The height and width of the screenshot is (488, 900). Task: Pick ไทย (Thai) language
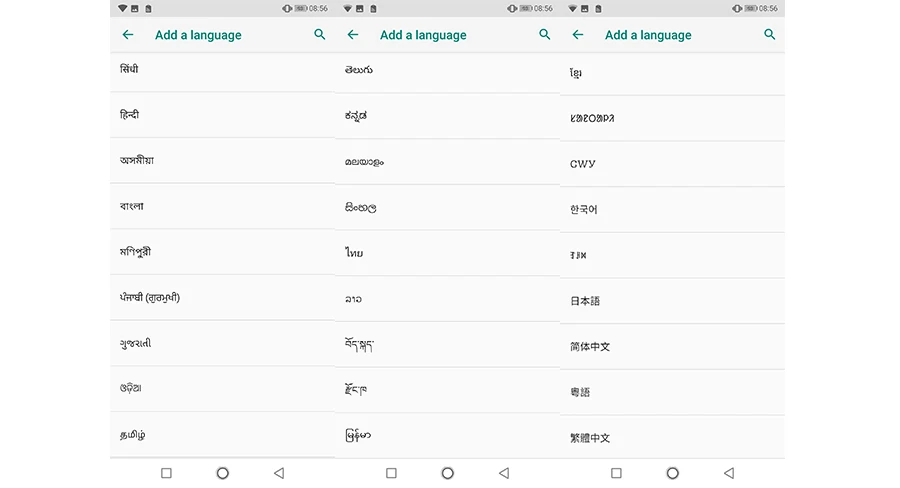(x=448, y=253)
